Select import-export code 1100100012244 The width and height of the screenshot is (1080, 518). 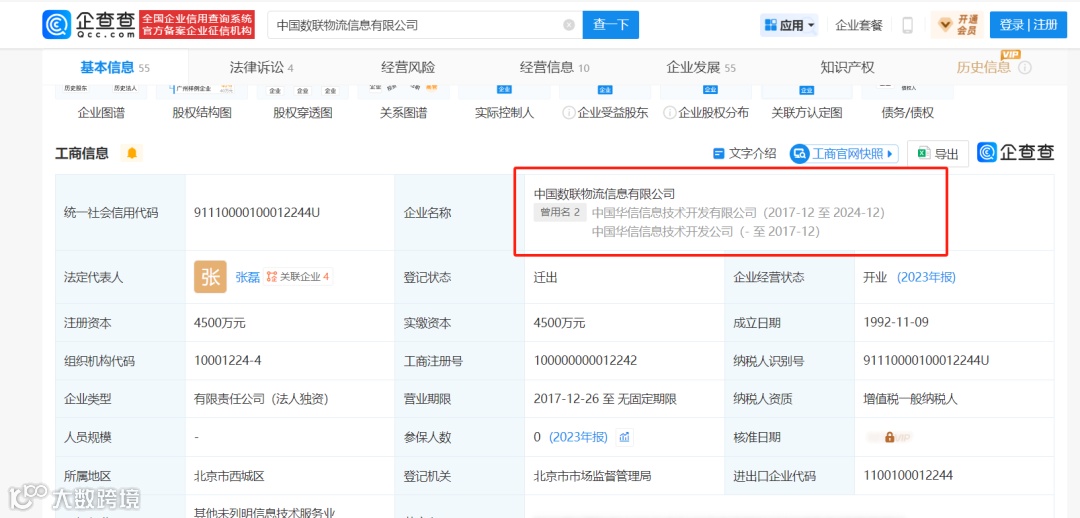point(908,475)
